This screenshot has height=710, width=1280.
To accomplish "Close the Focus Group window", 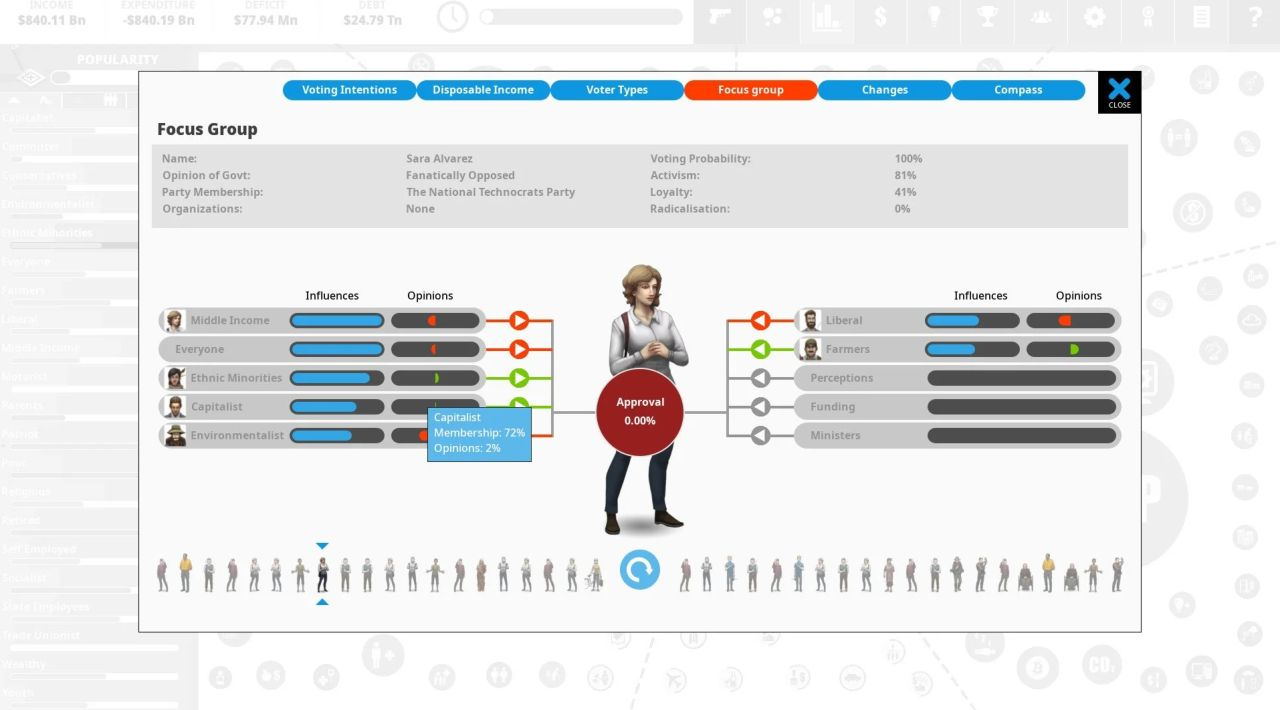I will 1119,92.
